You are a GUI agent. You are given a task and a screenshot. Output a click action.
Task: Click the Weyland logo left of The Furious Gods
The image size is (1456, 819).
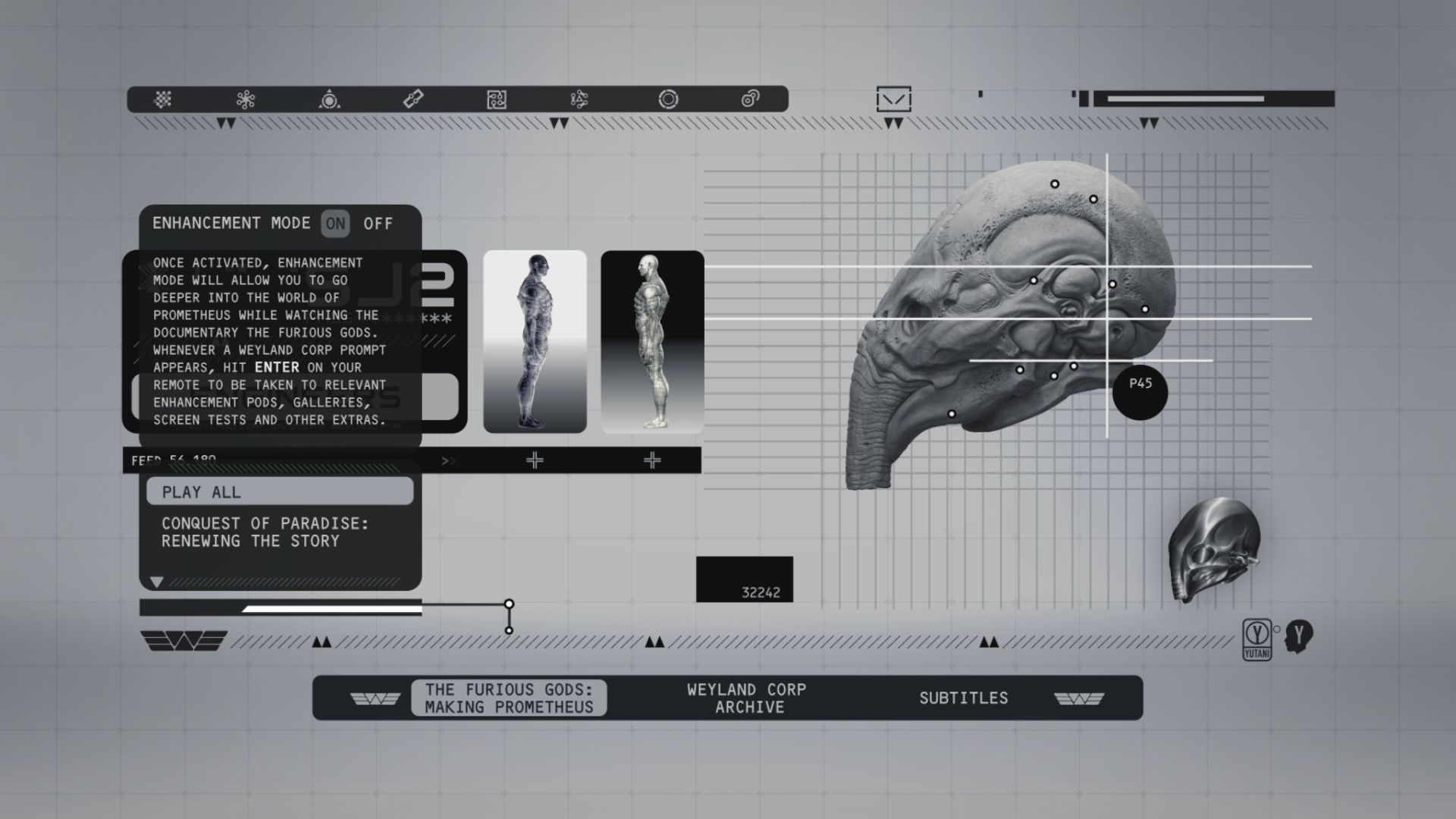tap(375, 698)
